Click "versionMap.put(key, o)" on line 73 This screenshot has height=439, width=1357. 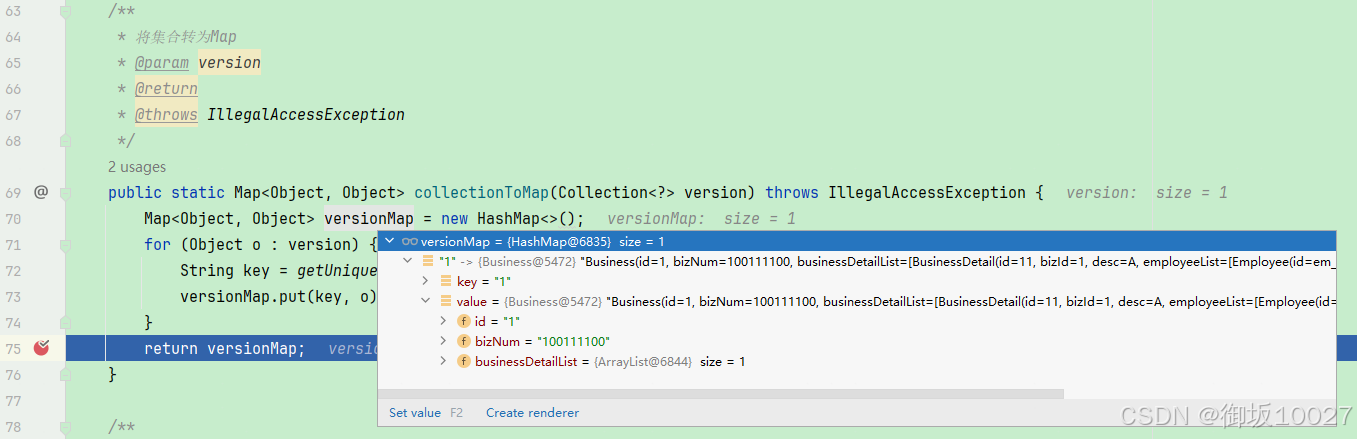(x=279, y=296)
